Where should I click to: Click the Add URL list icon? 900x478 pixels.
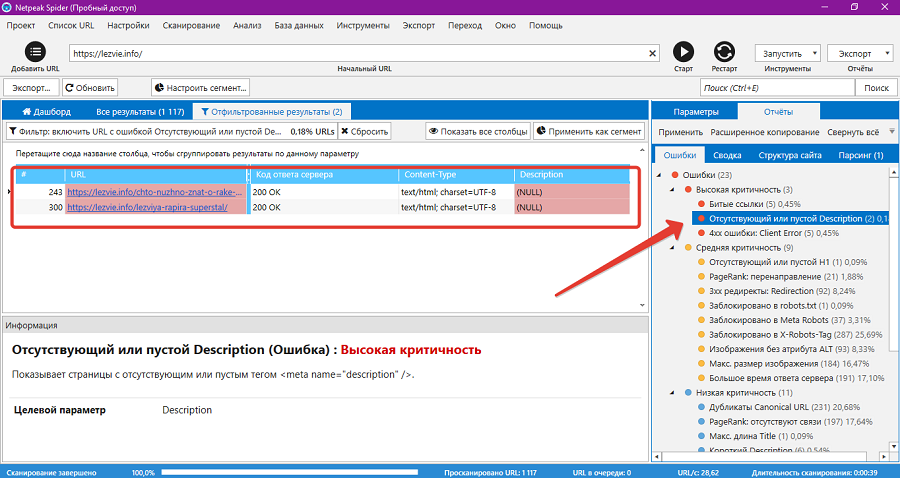point(35,52)
